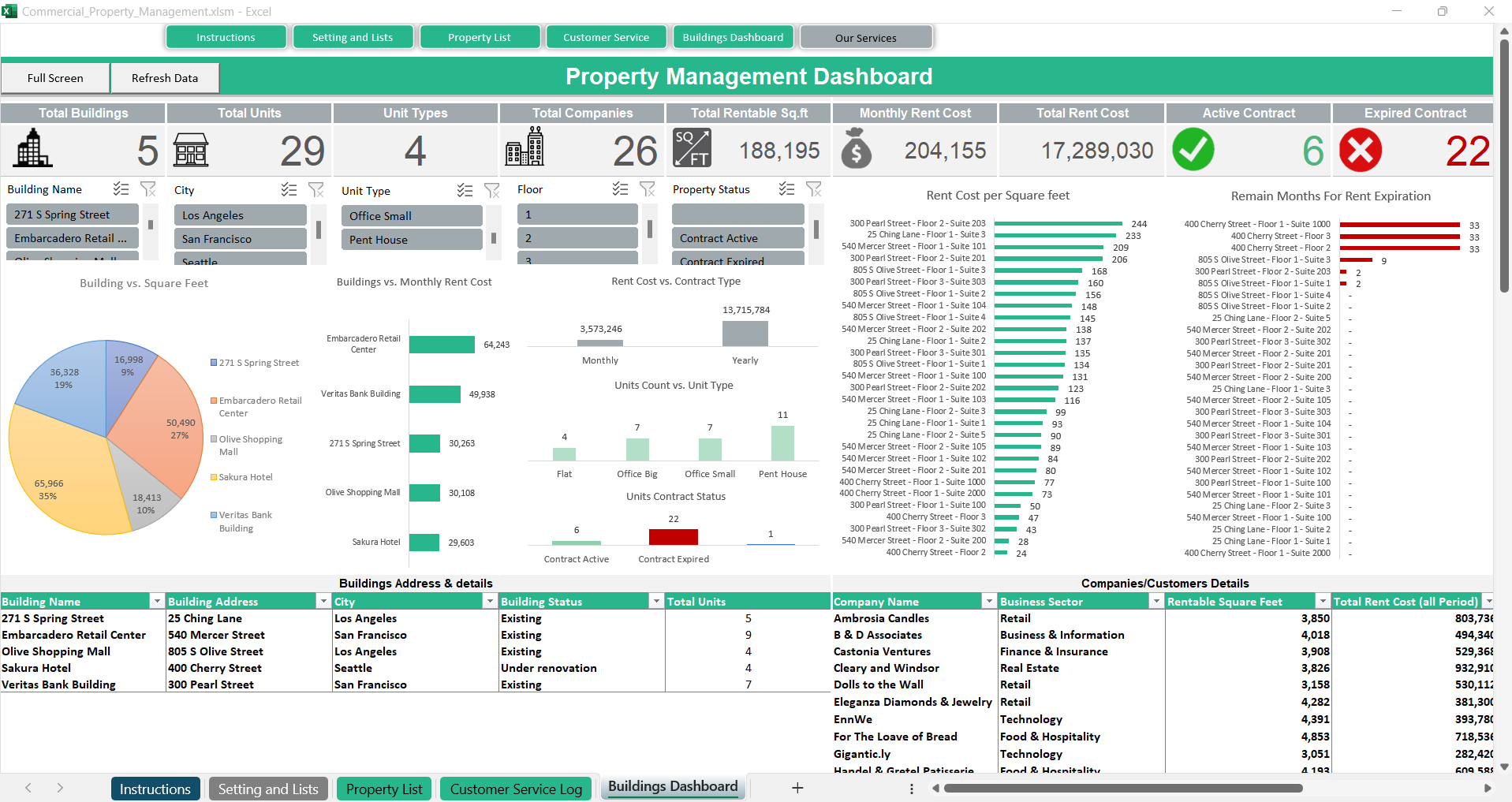
Task: Toggle multi-select on Building Name slicer
Action: (x=121, y=189)
